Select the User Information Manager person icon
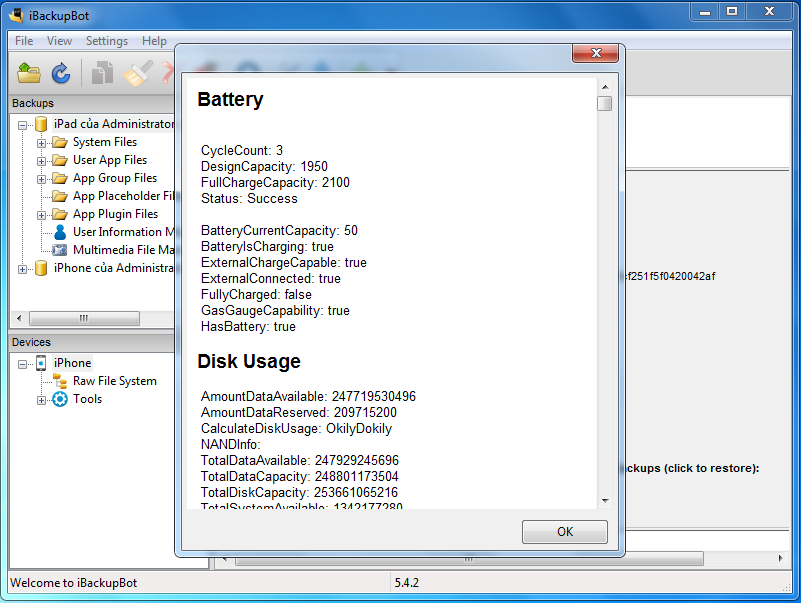Image resolution: width=801 pixels, height=603 pixels. tap(60, 232)
